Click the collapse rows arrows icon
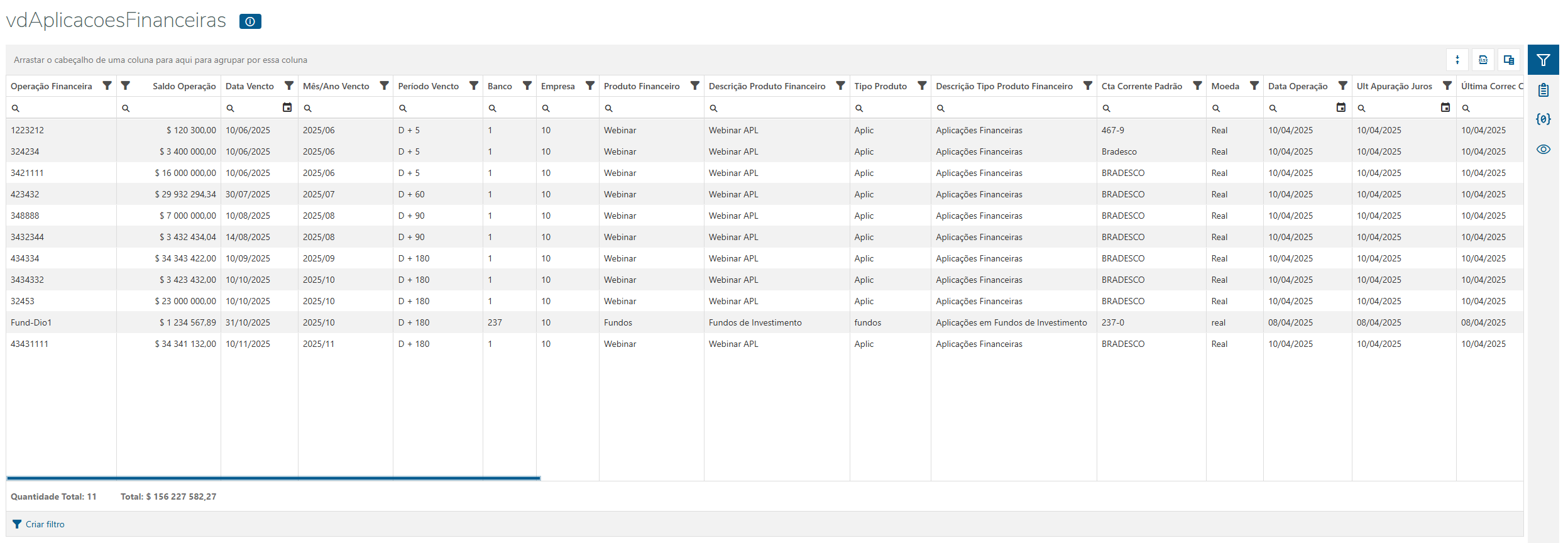This screenshot has height=543, width=1568. click(x=1457, y=60)
